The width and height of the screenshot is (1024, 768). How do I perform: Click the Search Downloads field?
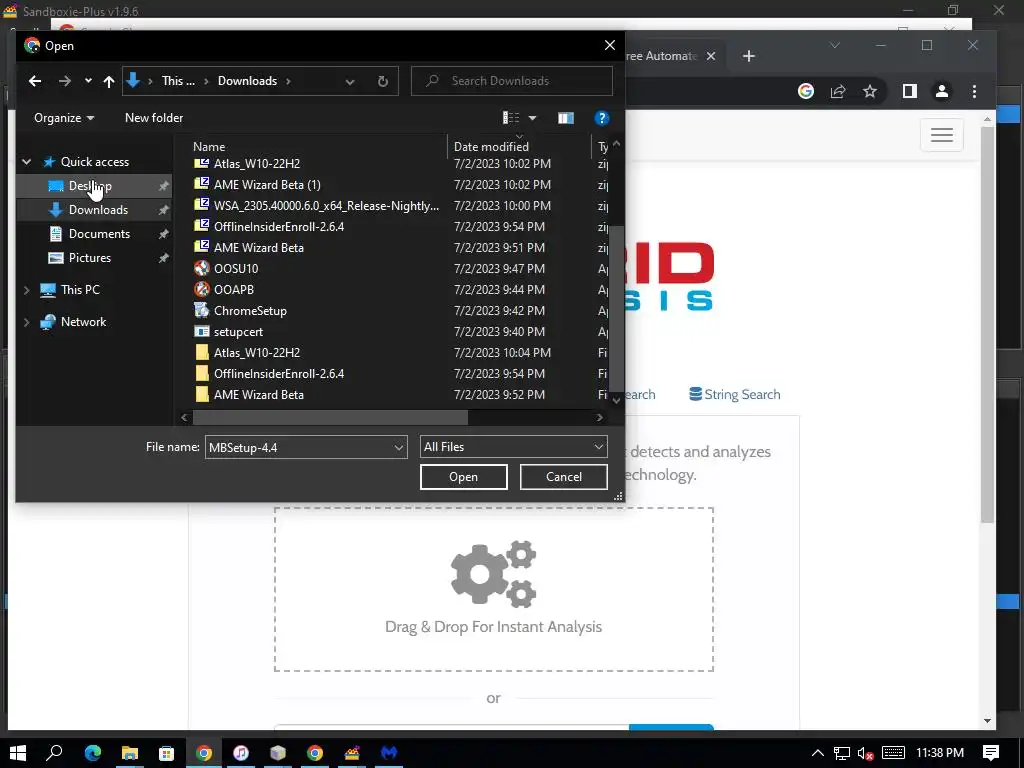pyautogui.click(x=511, y=81)
